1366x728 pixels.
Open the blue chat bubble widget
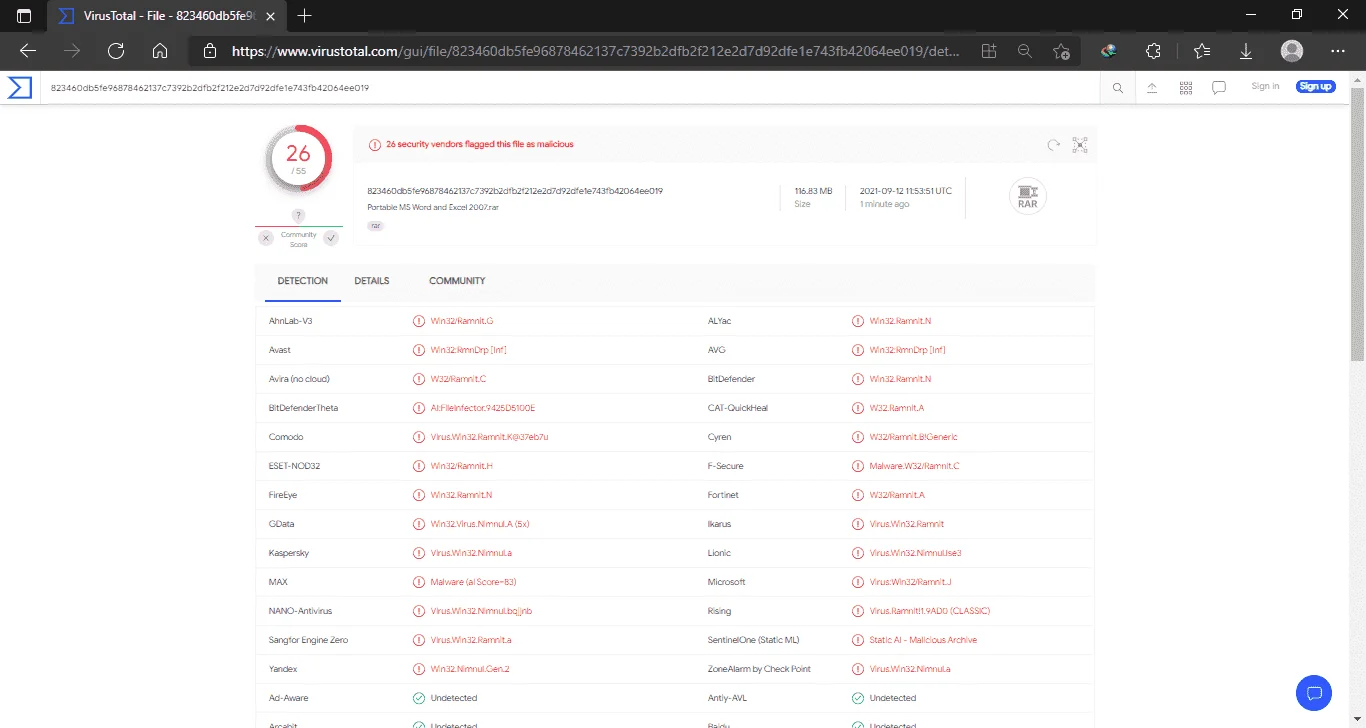1314,692
